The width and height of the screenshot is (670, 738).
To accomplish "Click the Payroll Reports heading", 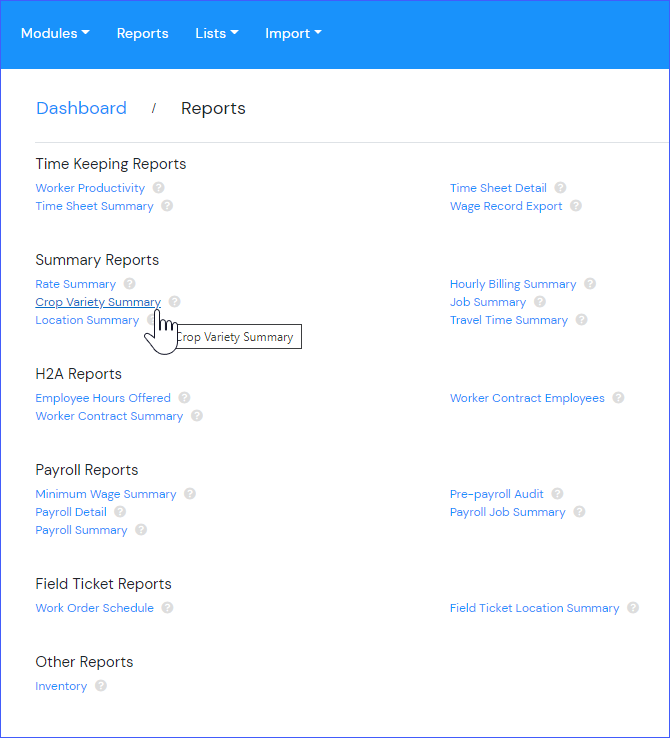I will [x=87, y=470].
